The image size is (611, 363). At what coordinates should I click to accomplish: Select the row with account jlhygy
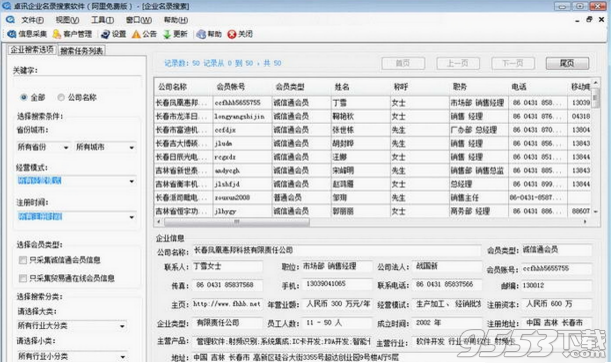click(x=373, y=211)
